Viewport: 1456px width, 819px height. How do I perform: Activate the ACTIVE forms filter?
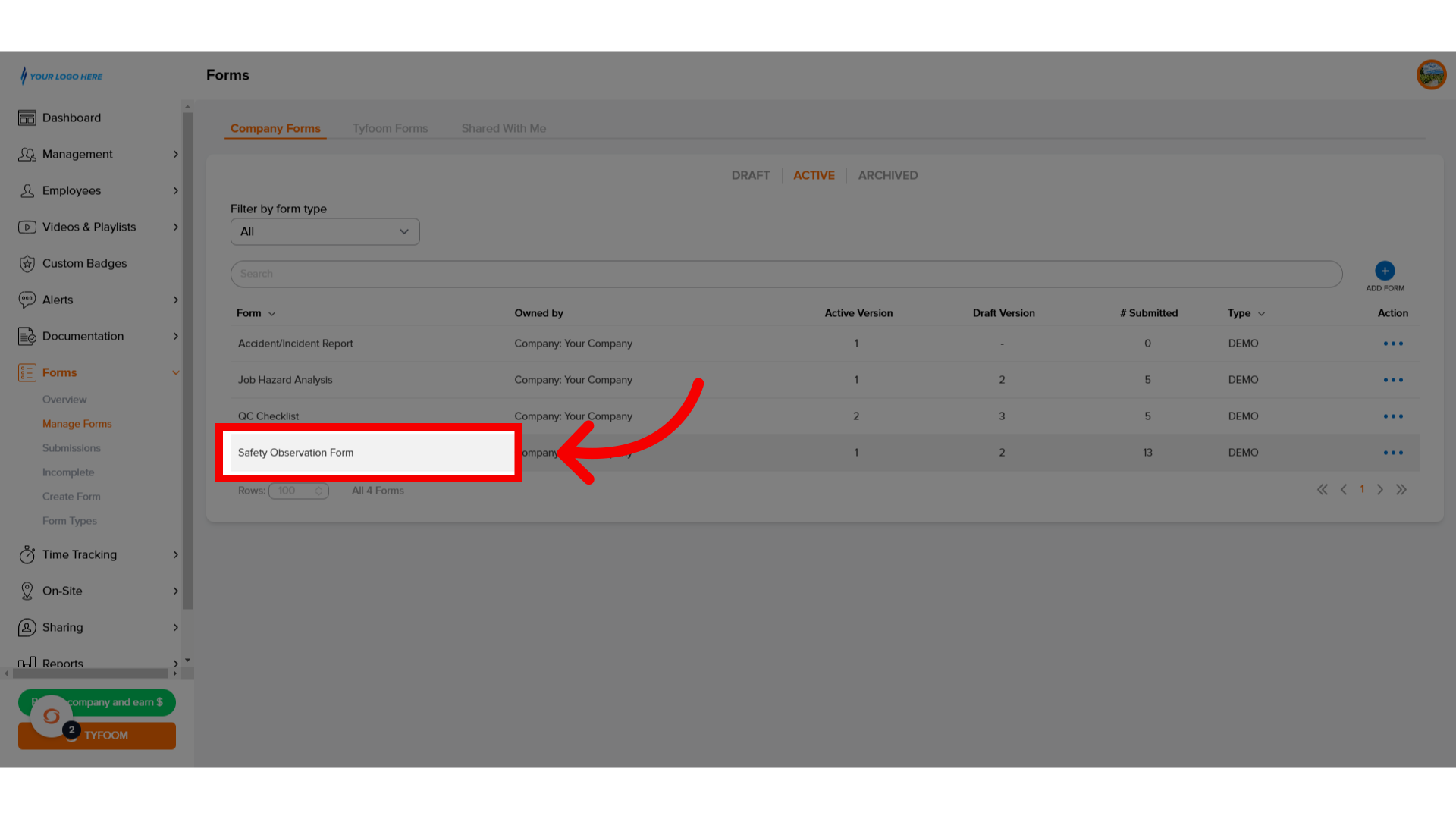[x=814, y=175]
